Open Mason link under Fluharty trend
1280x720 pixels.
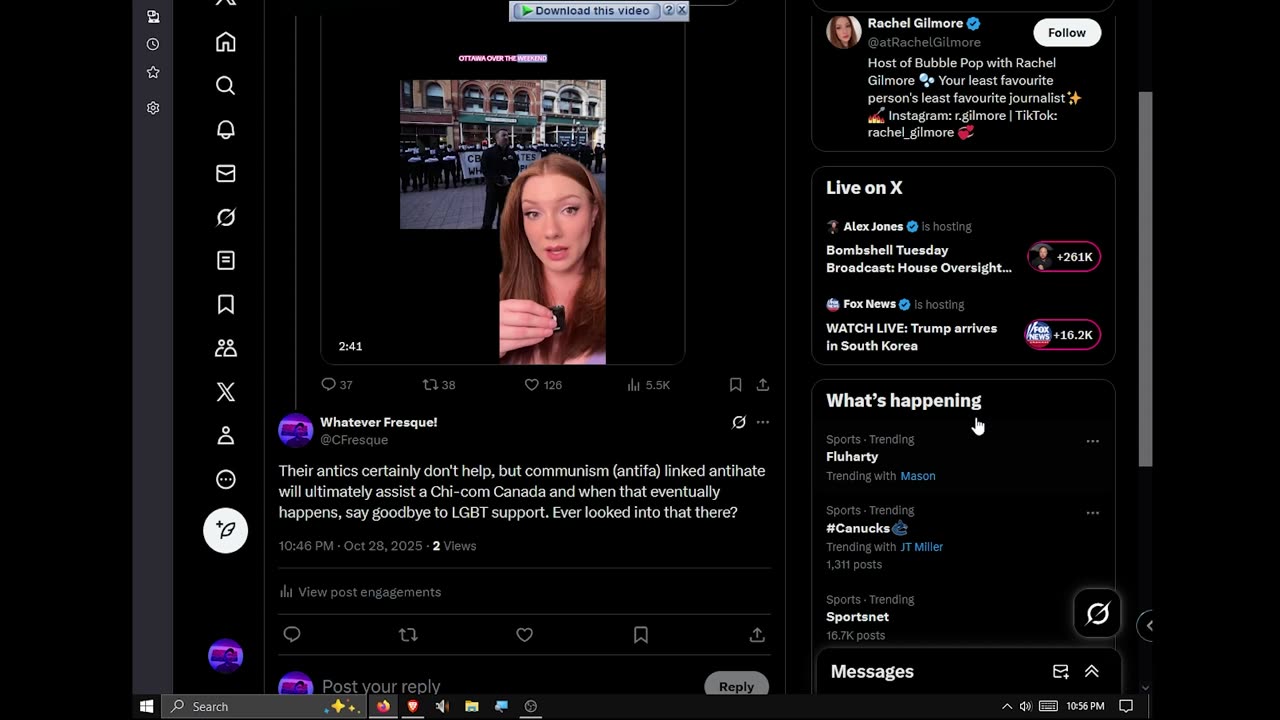(917, 476)
